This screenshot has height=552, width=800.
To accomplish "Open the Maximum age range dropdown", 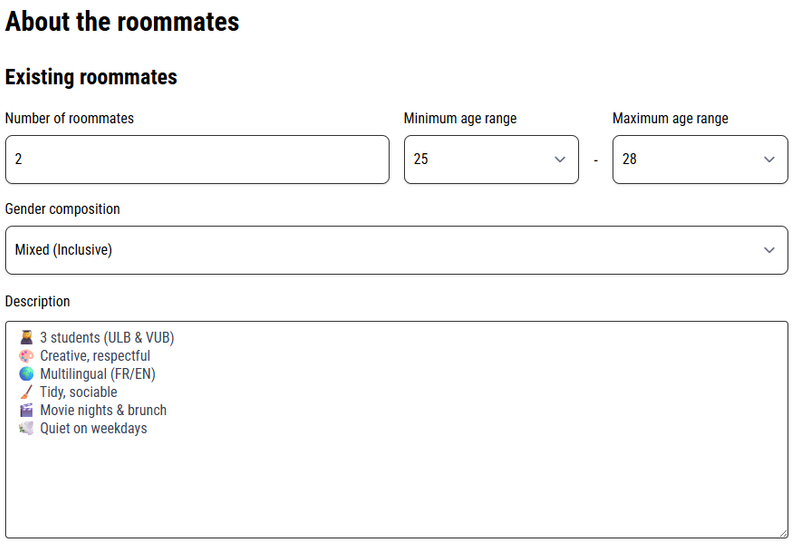I will click(x=700, y=160).
